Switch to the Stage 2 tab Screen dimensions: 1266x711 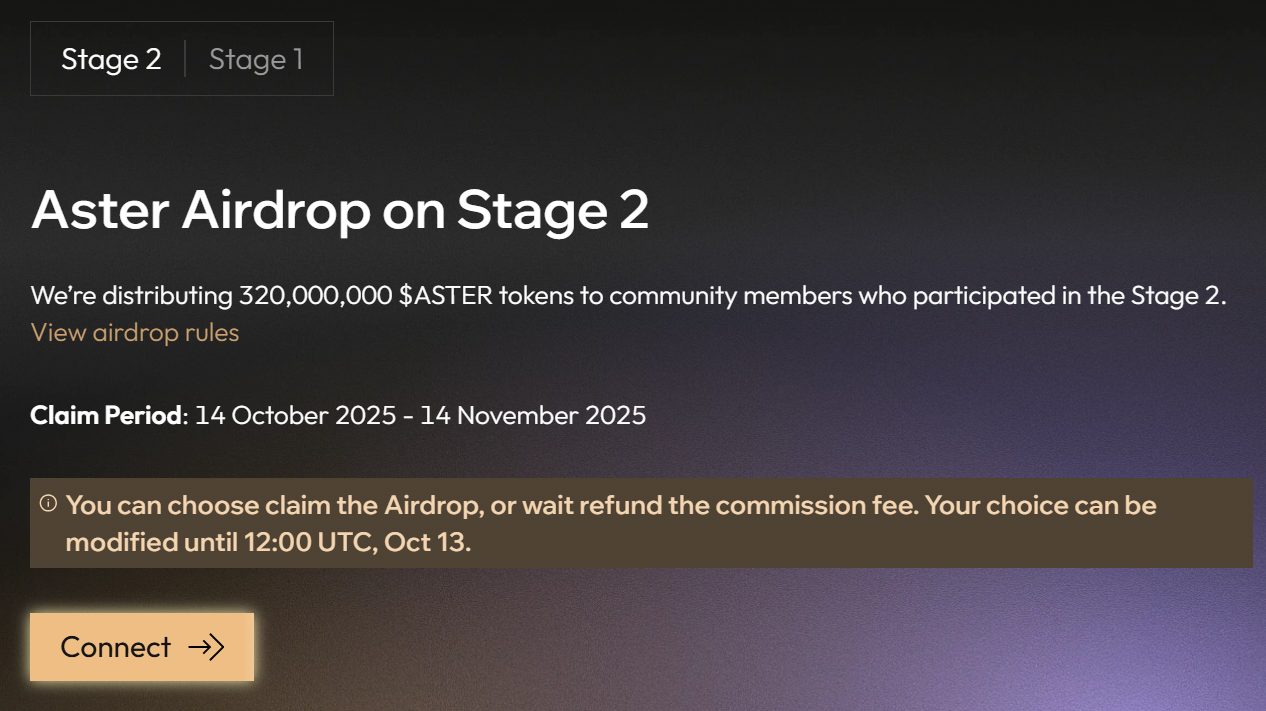pyautogui.click(x=111, y=60)
